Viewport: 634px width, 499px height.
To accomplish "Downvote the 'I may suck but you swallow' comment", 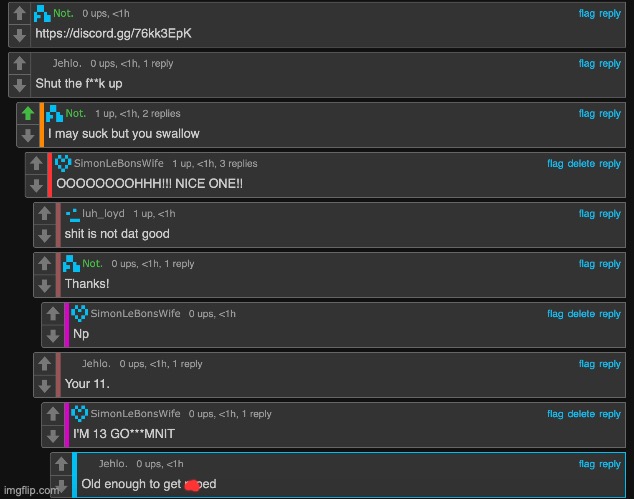I will pyautogui.click(x=28, y=135).
